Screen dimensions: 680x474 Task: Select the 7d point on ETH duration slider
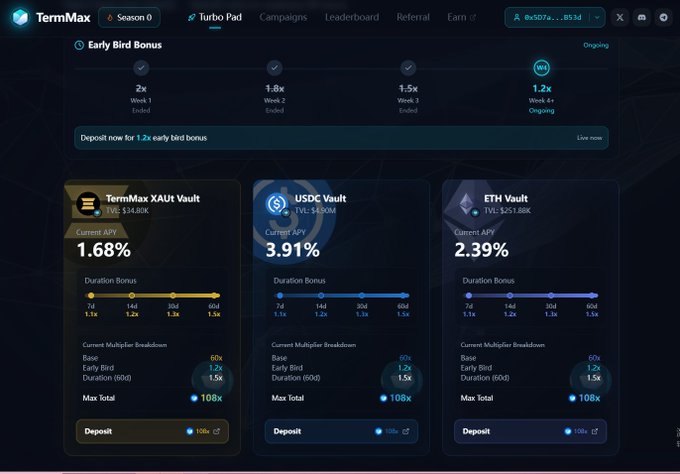pyautogui.click(x=469, y=296)
